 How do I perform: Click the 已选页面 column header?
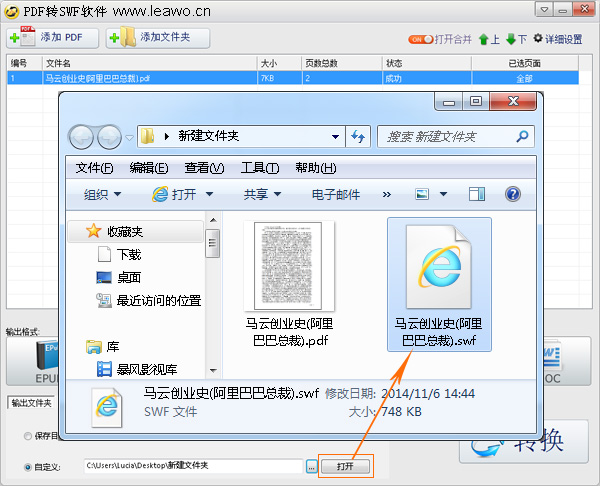pos(524,63)
